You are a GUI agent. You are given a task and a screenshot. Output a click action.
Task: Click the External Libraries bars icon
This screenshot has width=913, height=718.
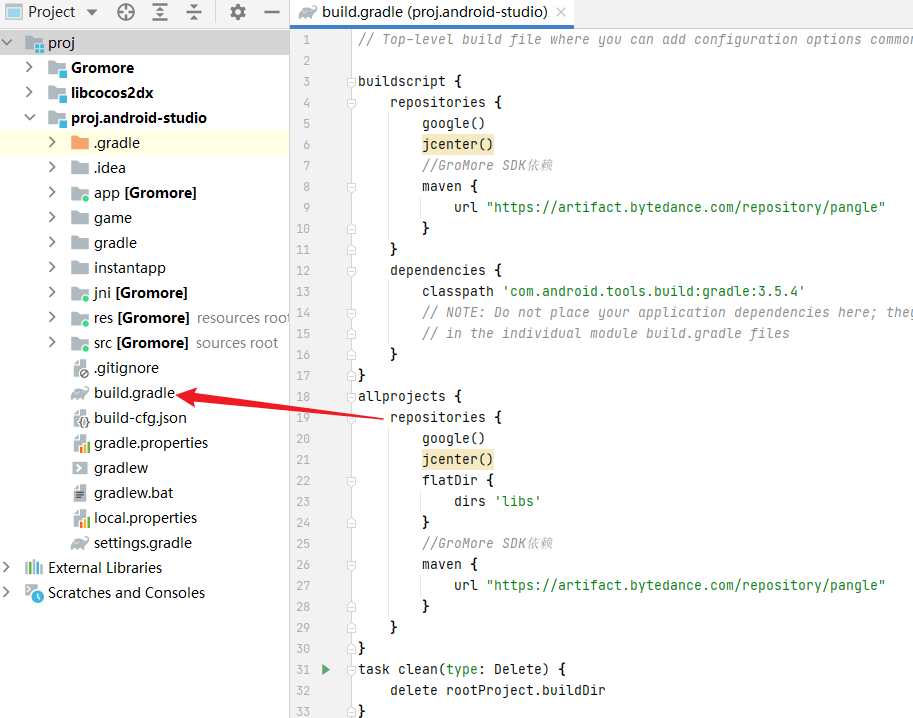coord(34,568)
